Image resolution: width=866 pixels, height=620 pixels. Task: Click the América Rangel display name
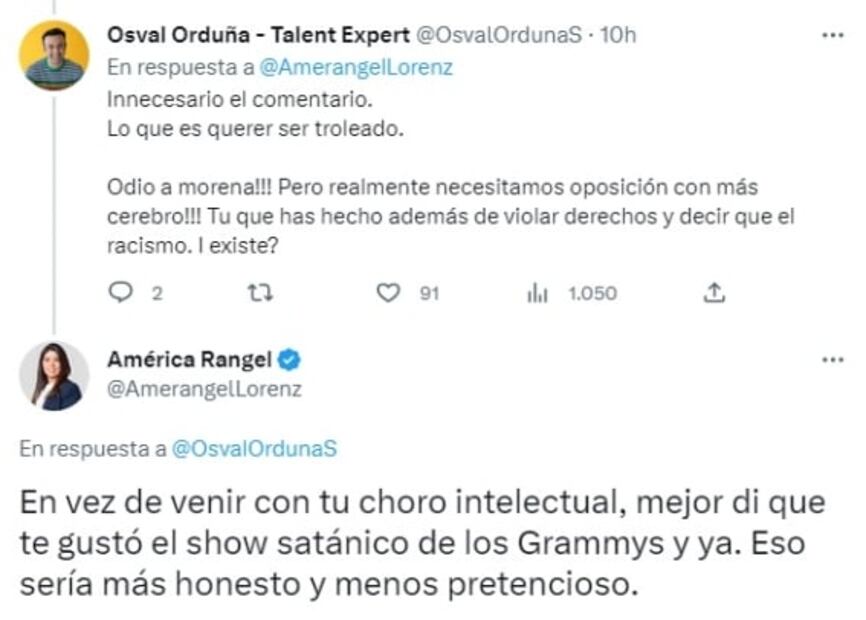pyautogui.click(x=189, y=361)
